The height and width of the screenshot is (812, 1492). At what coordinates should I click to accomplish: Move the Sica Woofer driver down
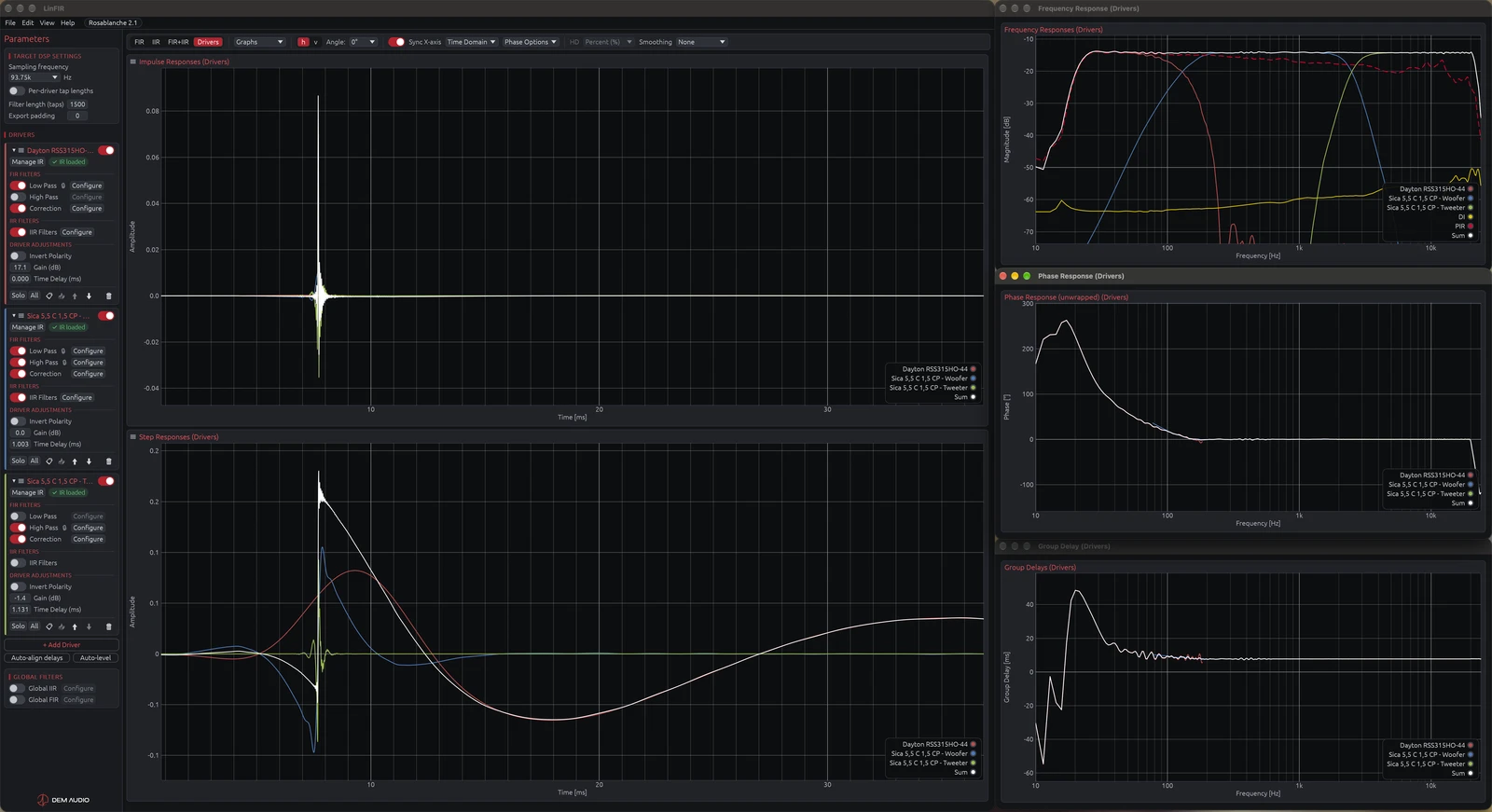click(x=89, y=461)
